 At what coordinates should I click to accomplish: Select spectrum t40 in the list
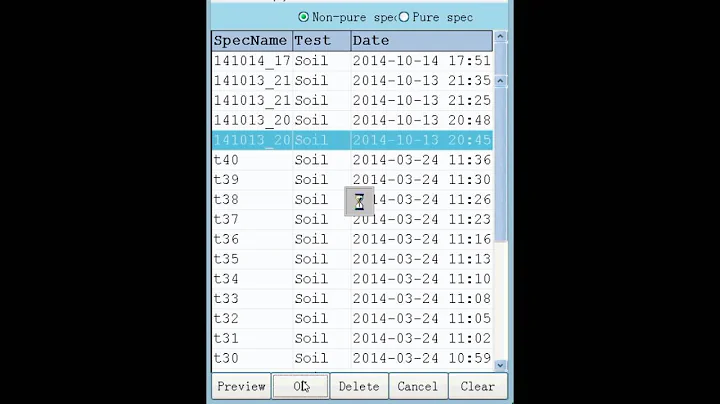(352, 160)
